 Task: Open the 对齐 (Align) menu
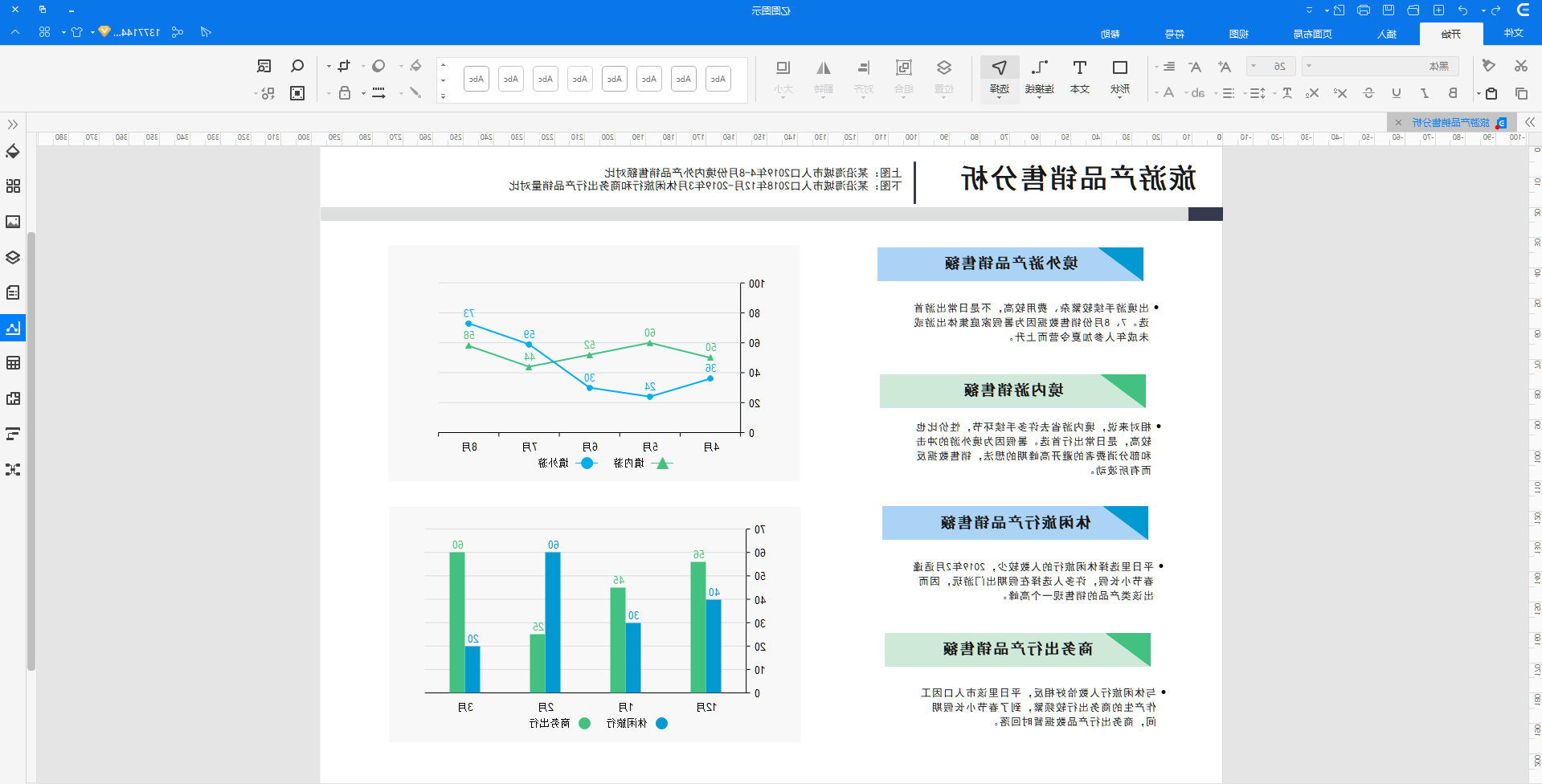(x=864, y=77)
